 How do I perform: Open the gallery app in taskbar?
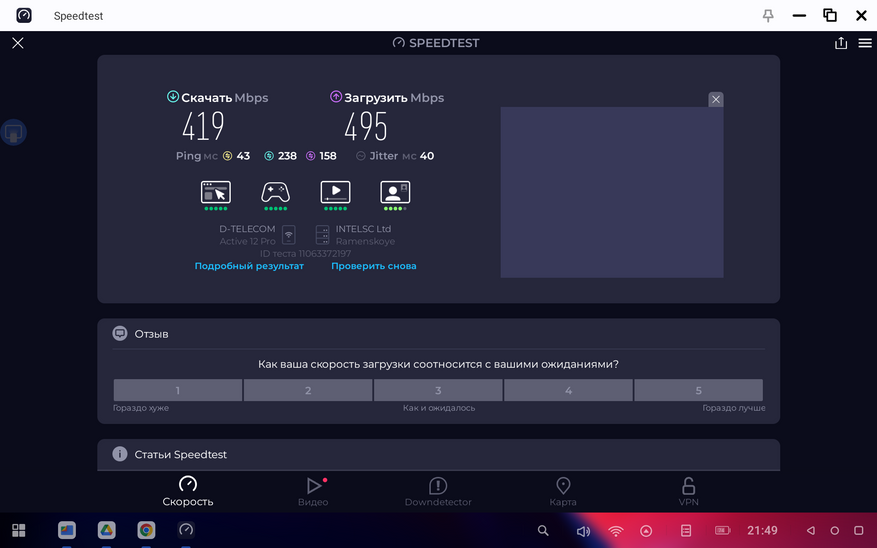pos(67,530)
